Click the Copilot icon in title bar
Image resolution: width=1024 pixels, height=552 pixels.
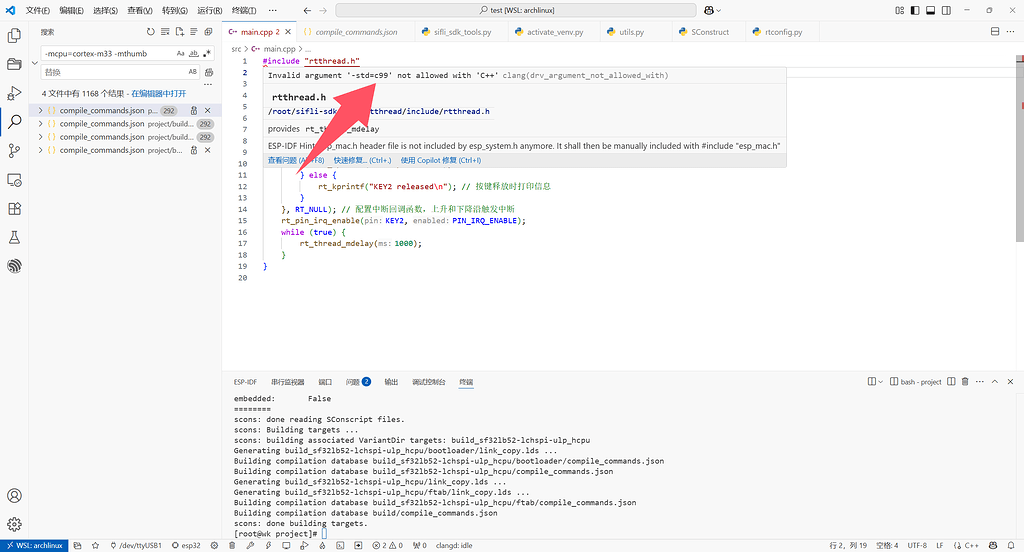(709, 10)
